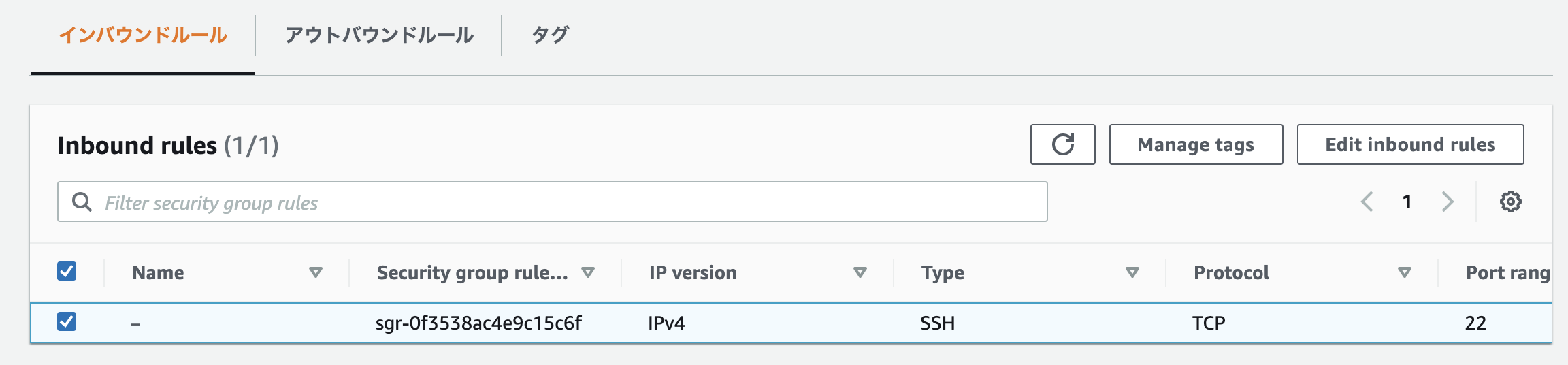Sort by Protocol column arrow
This screenshot has height=365, width=1568.
pos(1404,272)
